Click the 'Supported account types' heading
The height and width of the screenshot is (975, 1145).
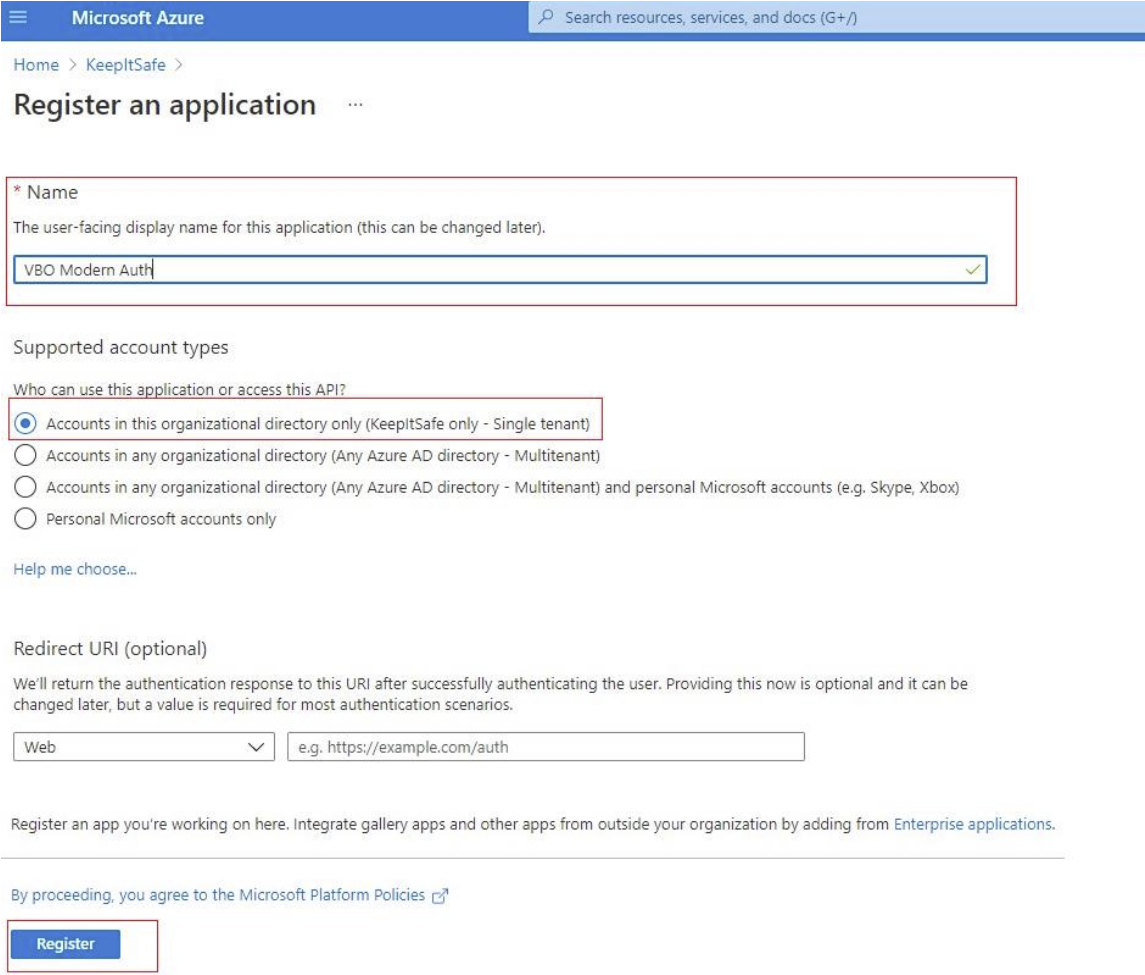(x=121, y=348)
